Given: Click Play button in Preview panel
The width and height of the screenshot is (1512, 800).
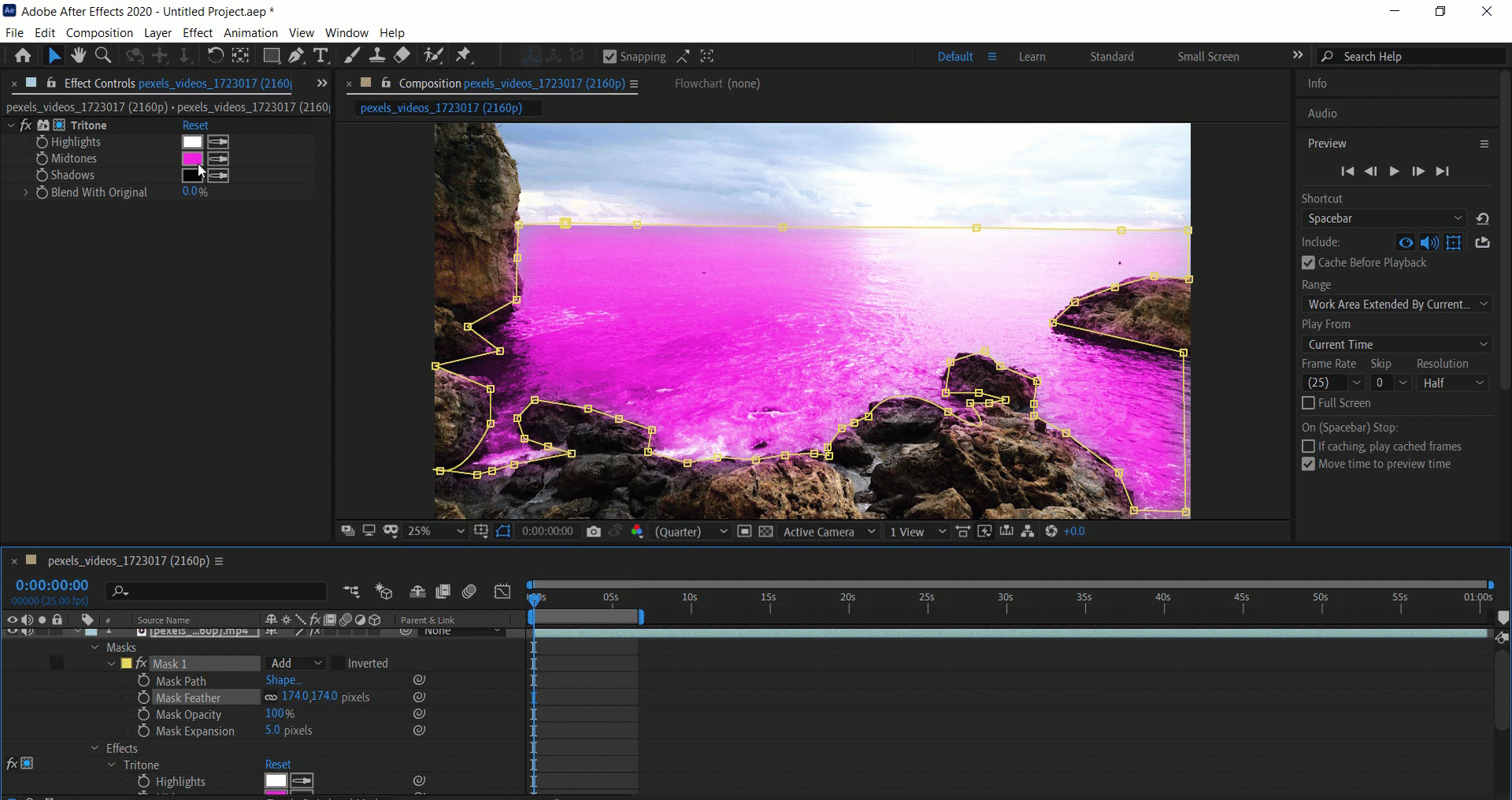Looking at the screenshot, I should pyautogui.click(x=1394, y=172).
